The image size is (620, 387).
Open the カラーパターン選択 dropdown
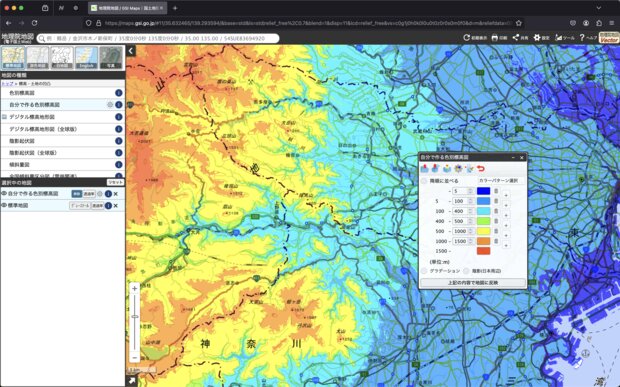[500, 181]
